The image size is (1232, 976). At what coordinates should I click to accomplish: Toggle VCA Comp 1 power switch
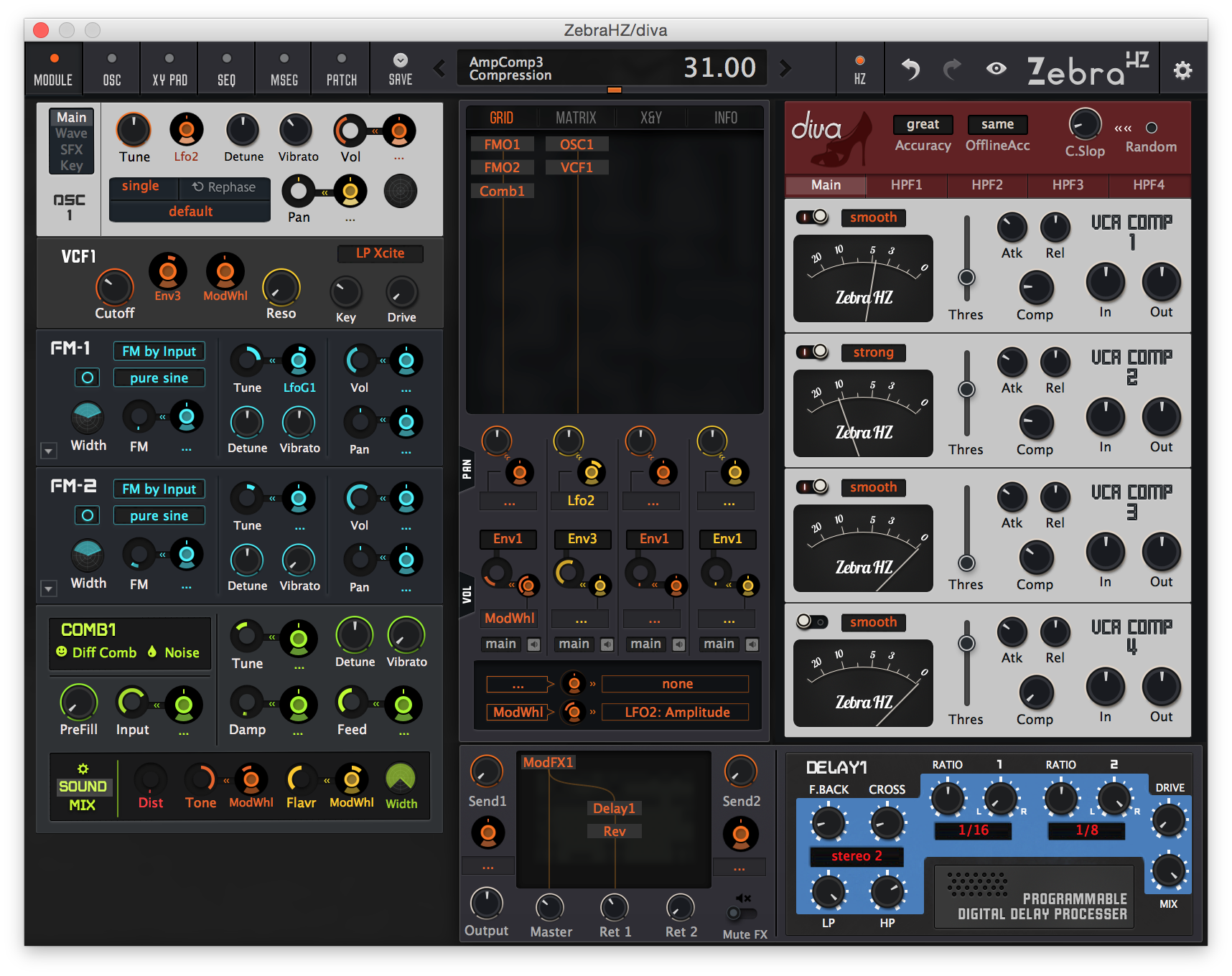click(x=812, y=217)
